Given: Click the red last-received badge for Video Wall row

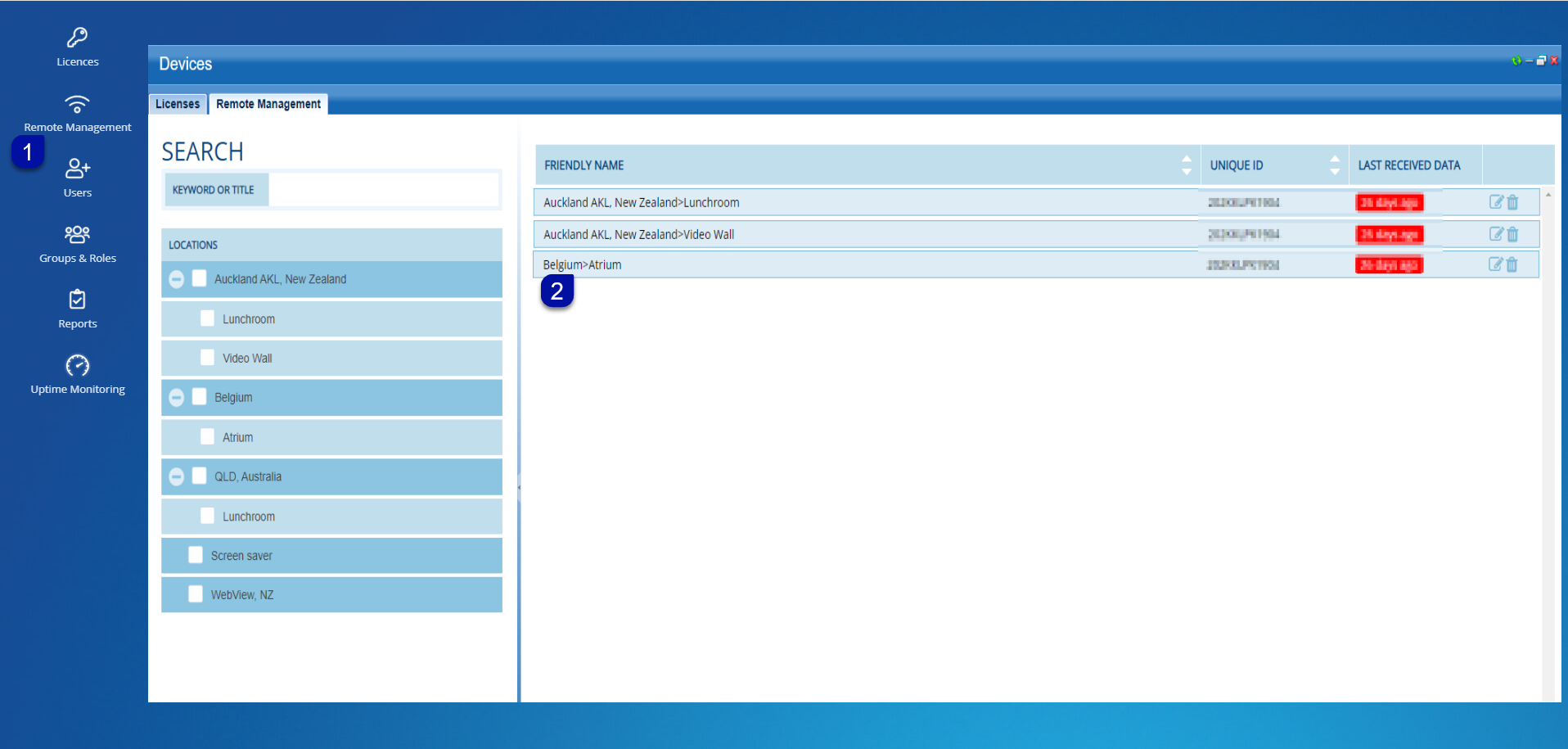Looking at the screenshot, I should pos(1390,234).
